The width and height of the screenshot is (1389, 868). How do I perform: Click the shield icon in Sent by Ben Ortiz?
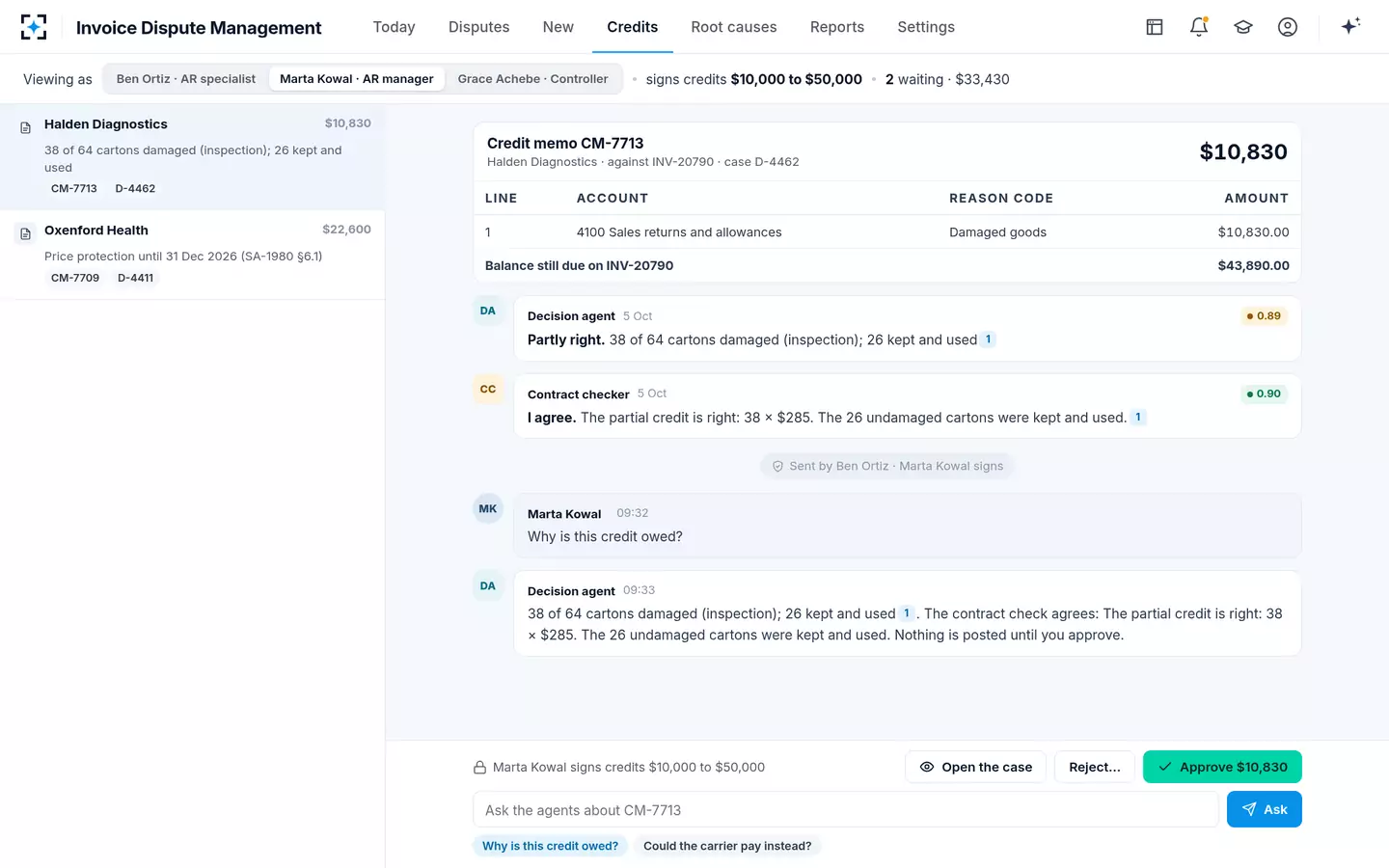tap(777, 466)
